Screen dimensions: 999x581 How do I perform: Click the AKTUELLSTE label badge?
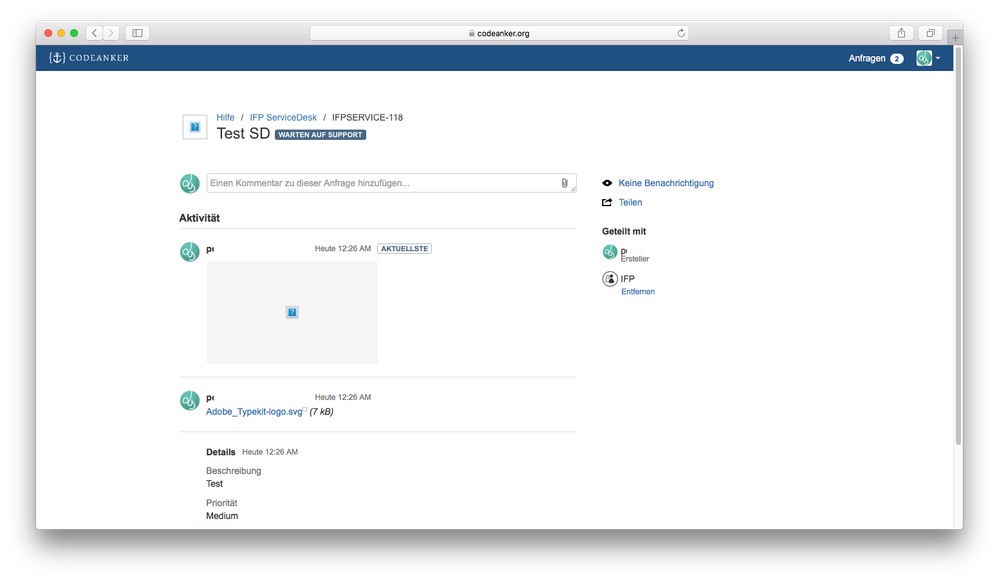405,248
